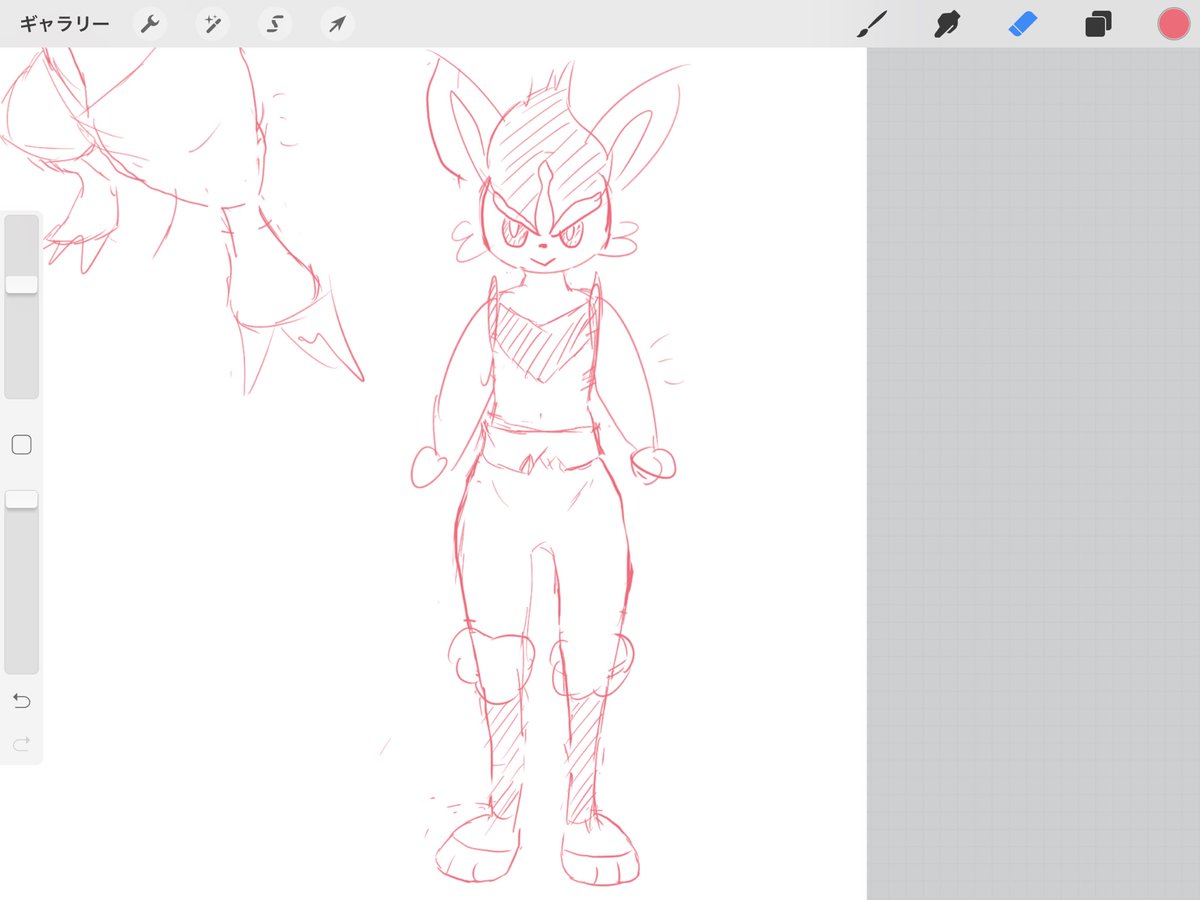
Task: Select the Eraser tool
Action: pos(1023,24)
